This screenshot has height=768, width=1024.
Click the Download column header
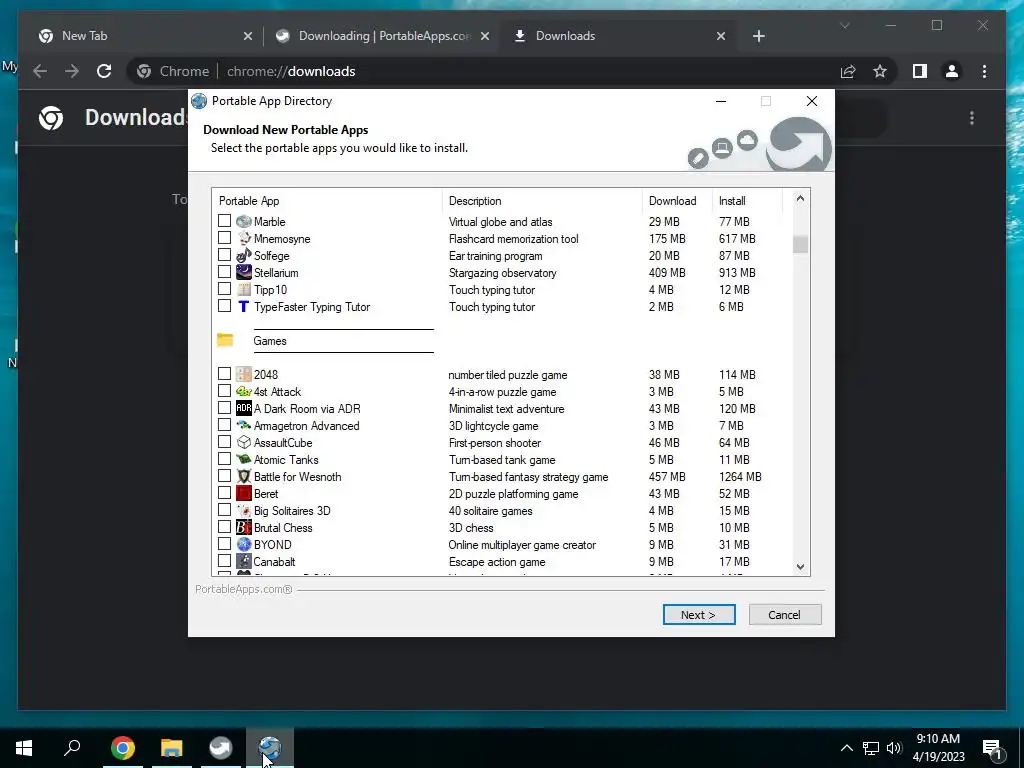[677, 200]
